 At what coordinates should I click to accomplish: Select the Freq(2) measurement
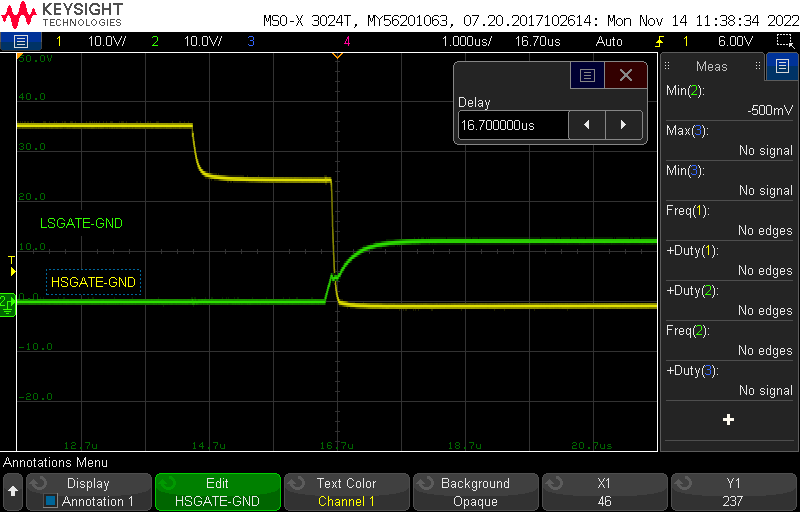tap(730, 340)
